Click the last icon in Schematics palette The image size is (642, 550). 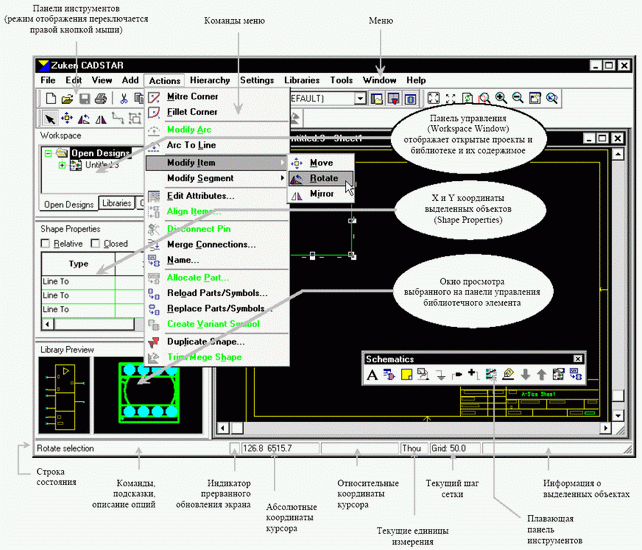576,374
